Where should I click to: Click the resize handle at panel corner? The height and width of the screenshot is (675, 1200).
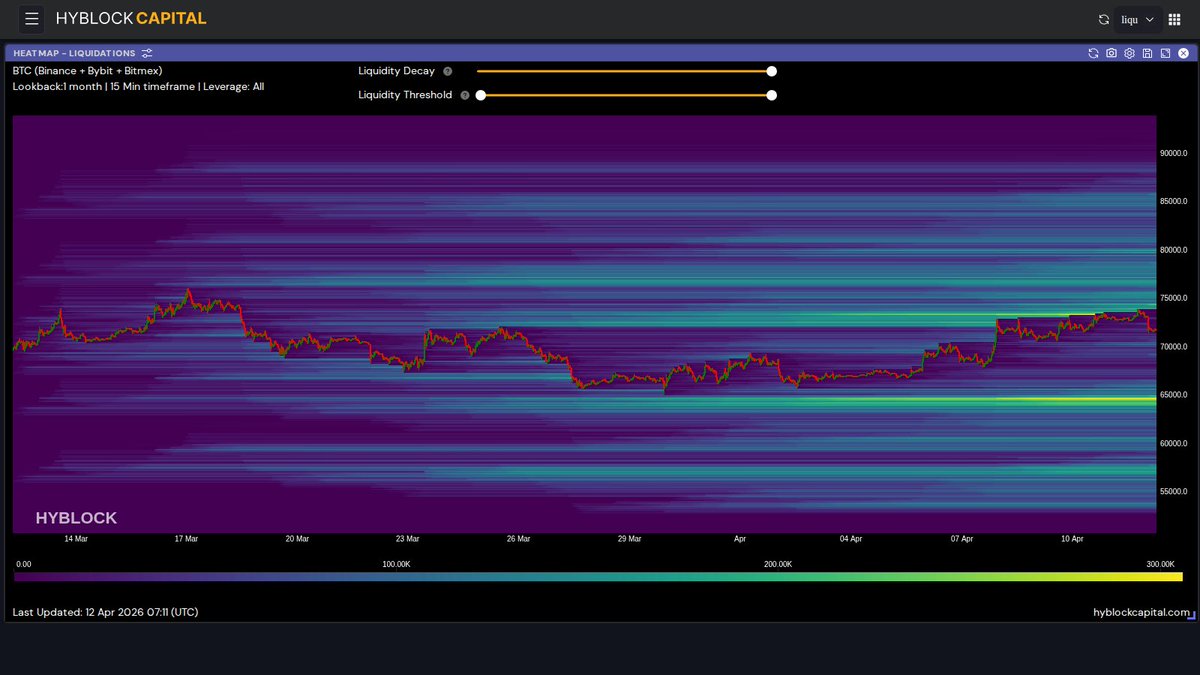(x=1191, y=618)
